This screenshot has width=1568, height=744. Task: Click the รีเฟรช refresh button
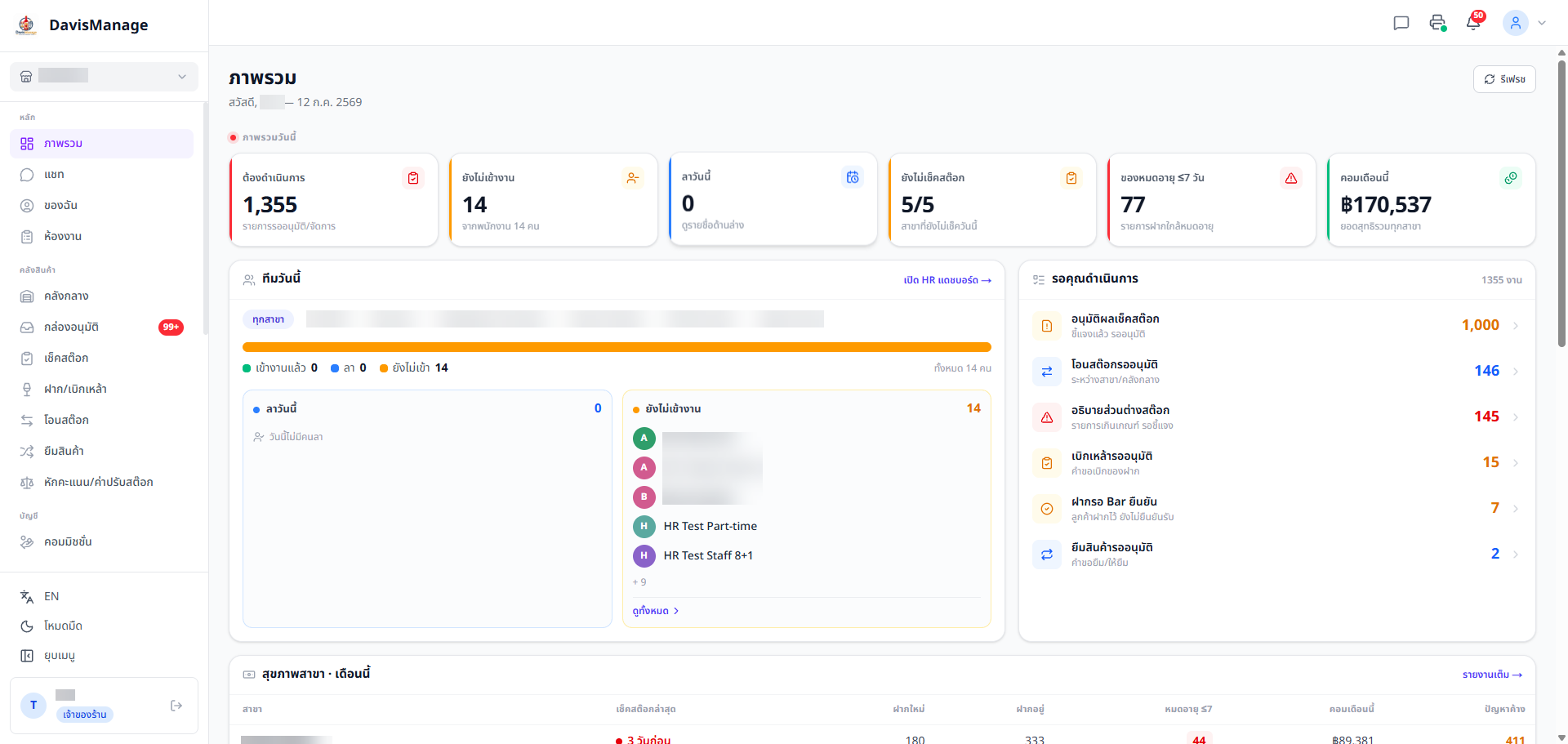coord(1504,79)
